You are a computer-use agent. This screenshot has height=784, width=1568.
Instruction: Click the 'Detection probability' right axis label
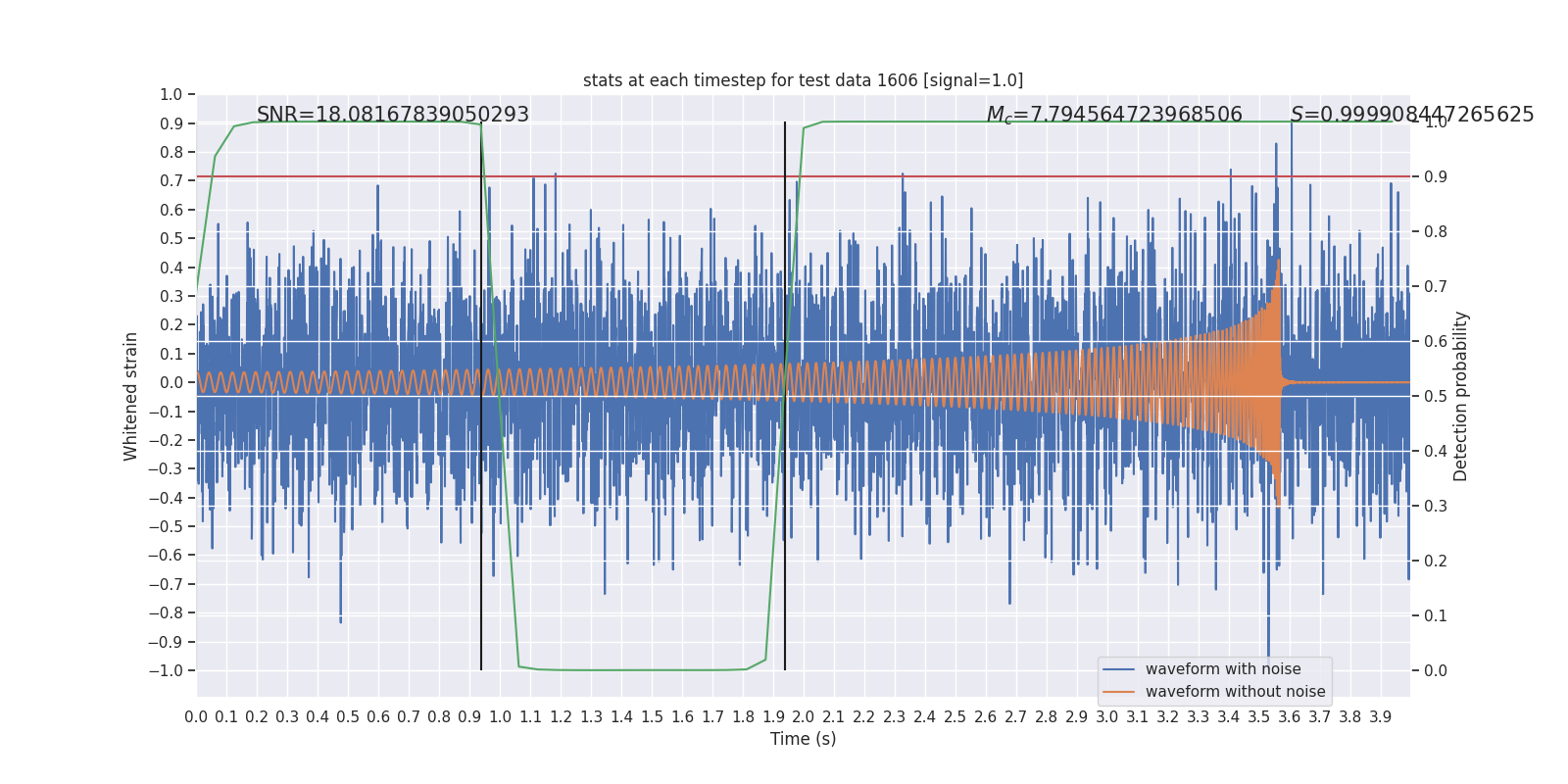(1461, 396)
